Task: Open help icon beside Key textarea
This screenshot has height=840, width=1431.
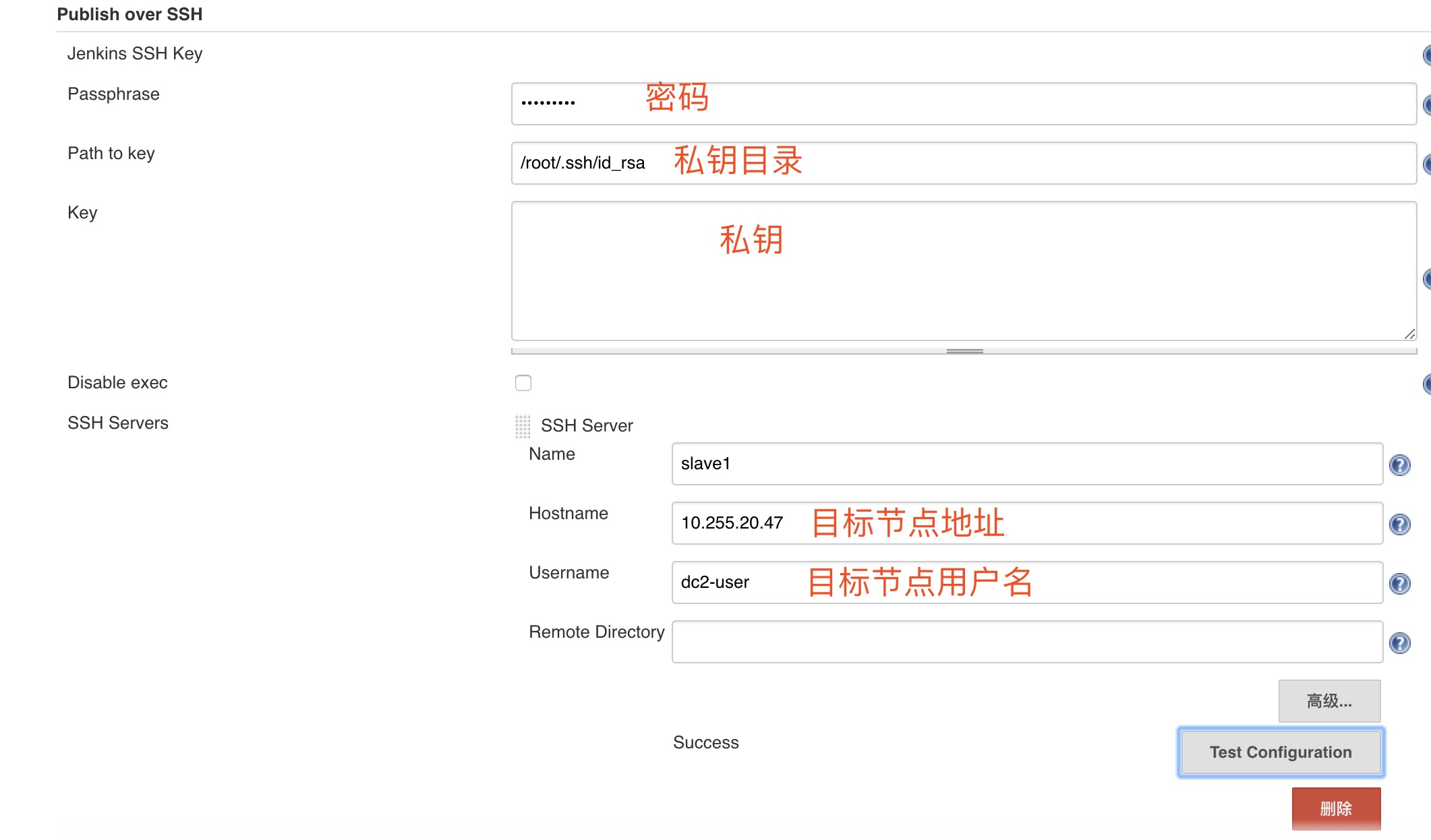Action: pos(1427,278)
